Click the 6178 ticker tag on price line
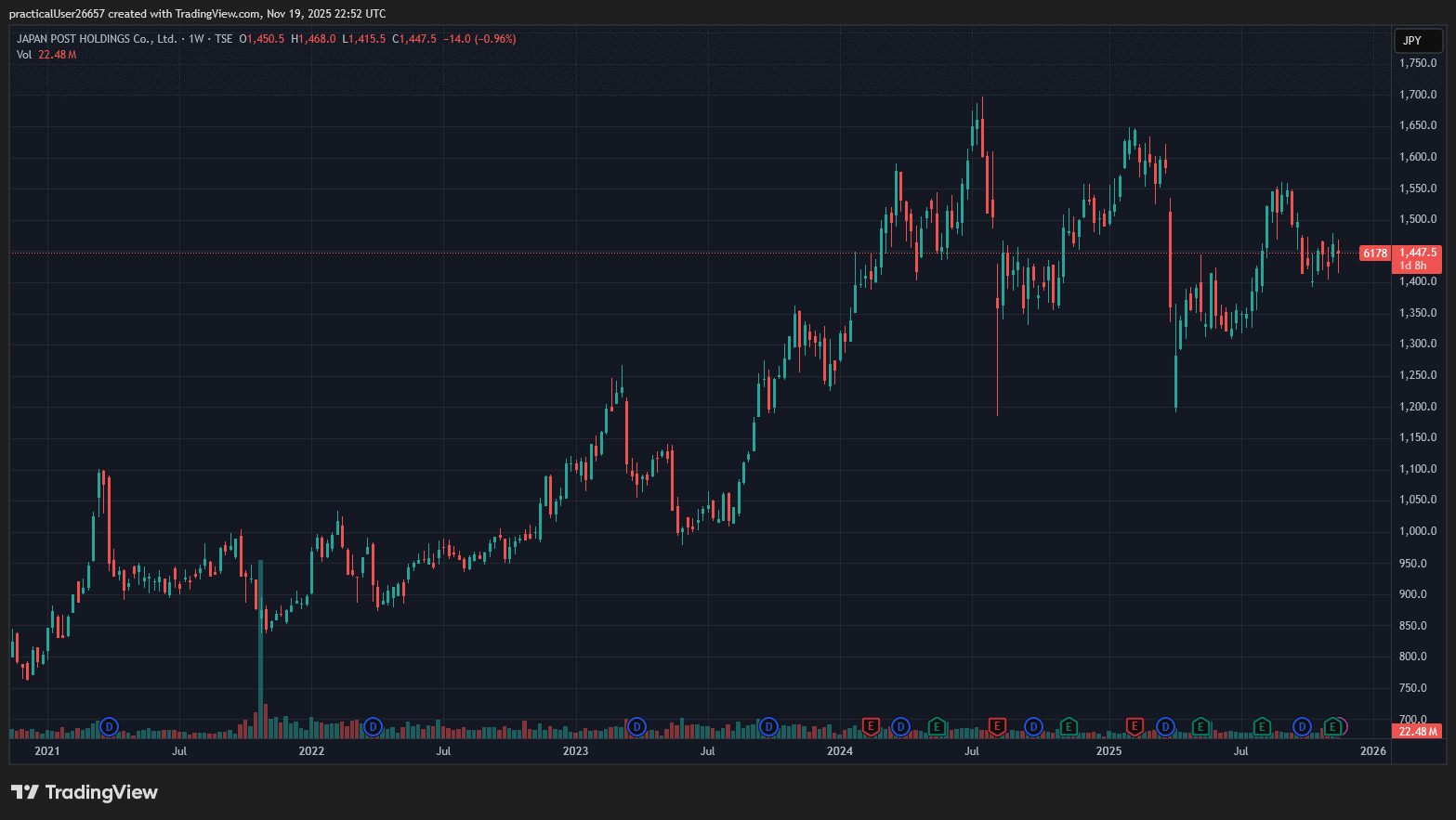 [x=1375, y=254]
